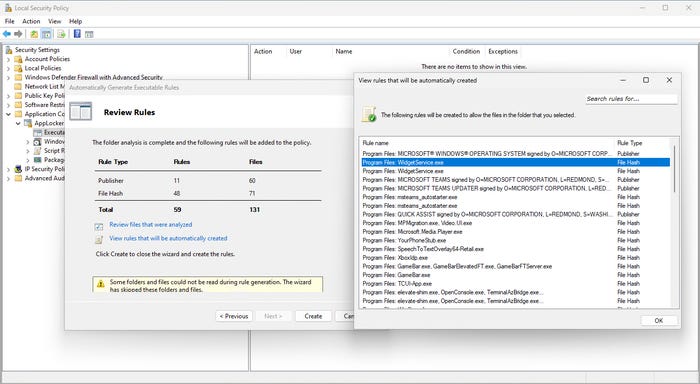Click icon beside 'View rules that will be automatically created'

[x=99, y=240]
